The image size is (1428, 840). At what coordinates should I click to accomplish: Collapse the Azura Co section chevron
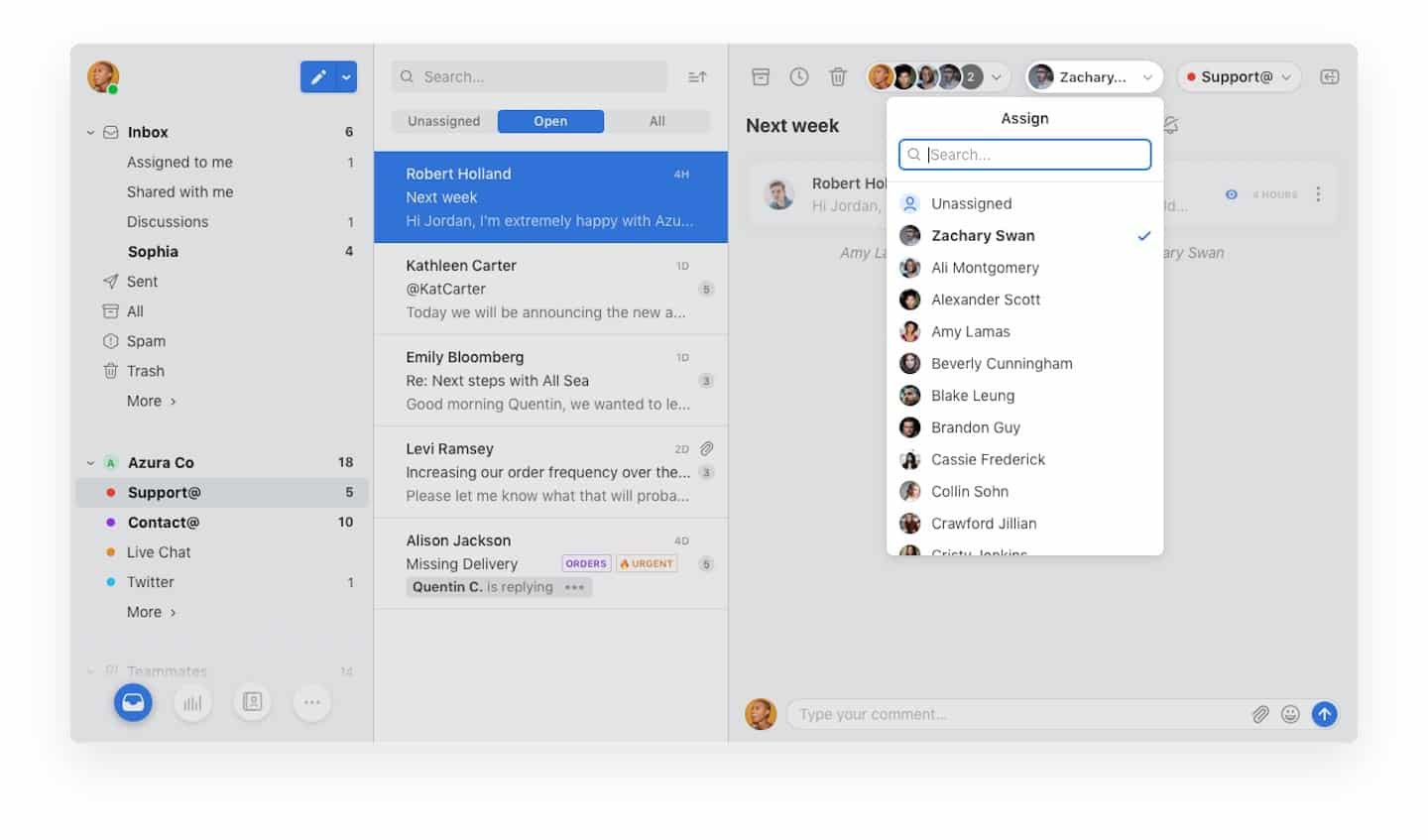(90, 462)
